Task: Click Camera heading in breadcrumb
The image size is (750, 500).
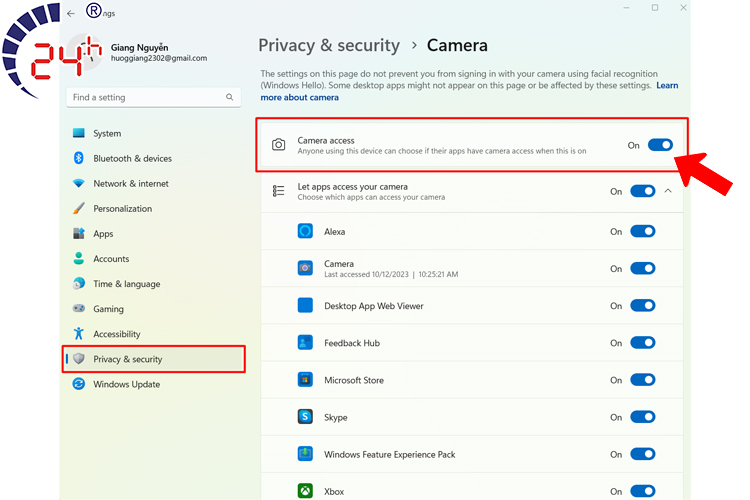Action: 457,45
